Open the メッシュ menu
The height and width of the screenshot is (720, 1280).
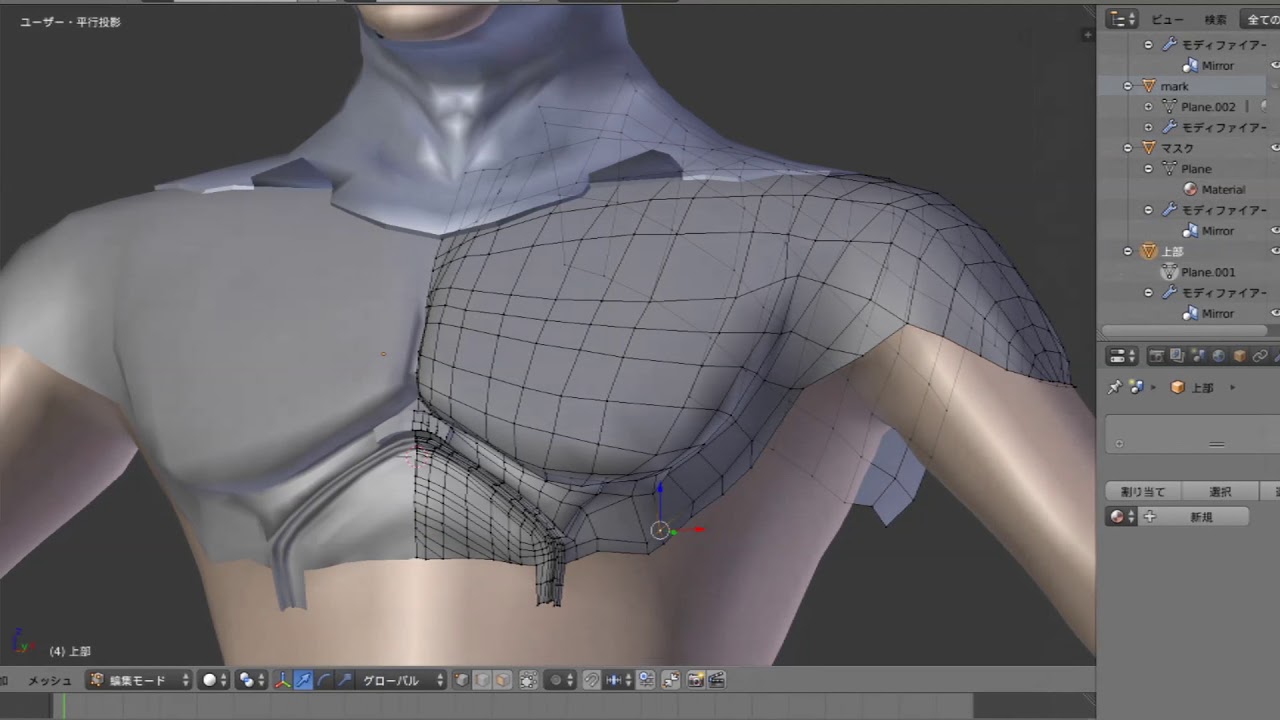coord(49,680)
